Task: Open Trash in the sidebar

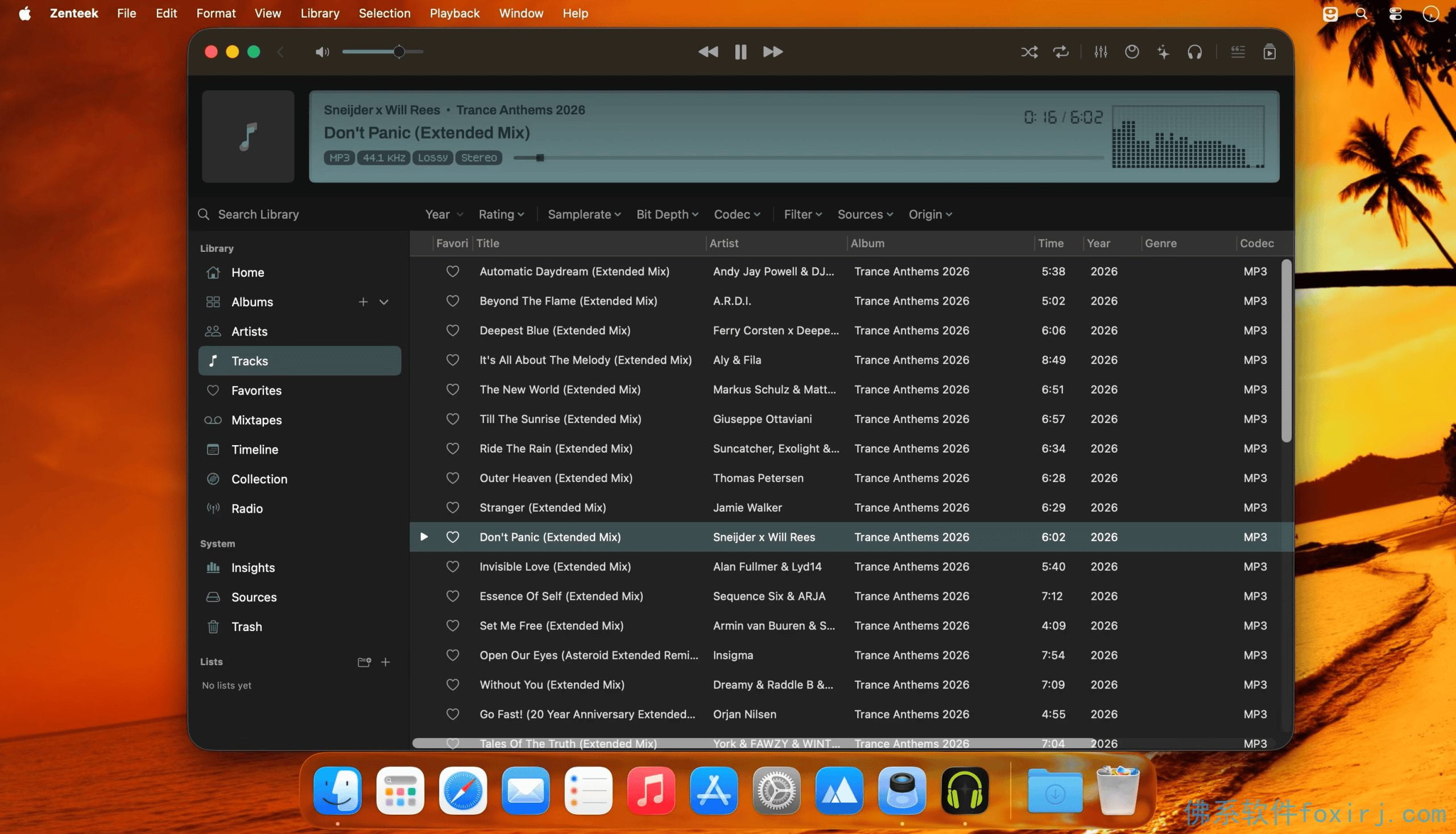Action: [300, 626]
